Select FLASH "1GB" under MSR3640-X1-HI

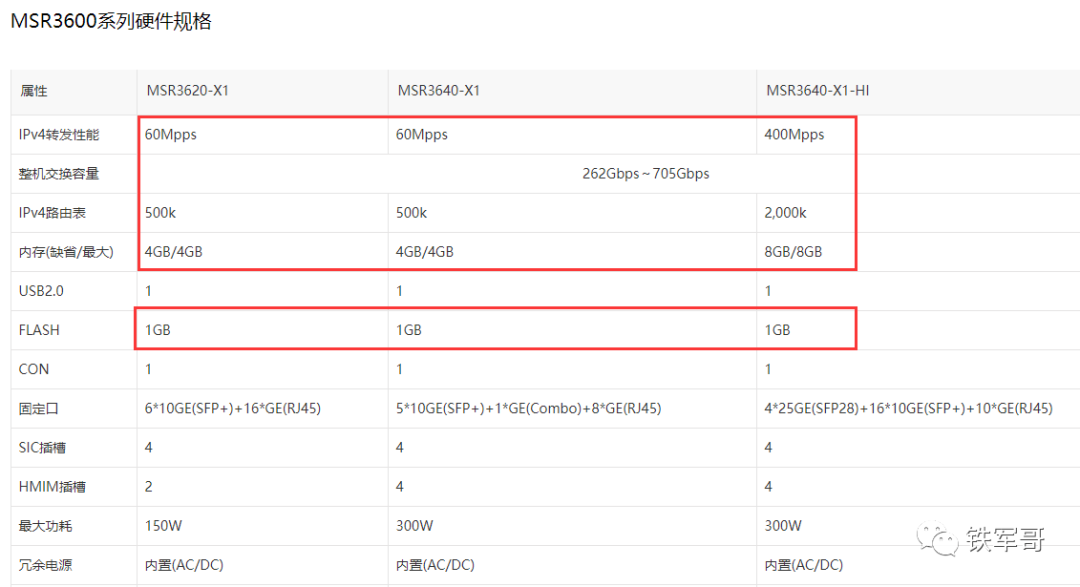(777, 330)
